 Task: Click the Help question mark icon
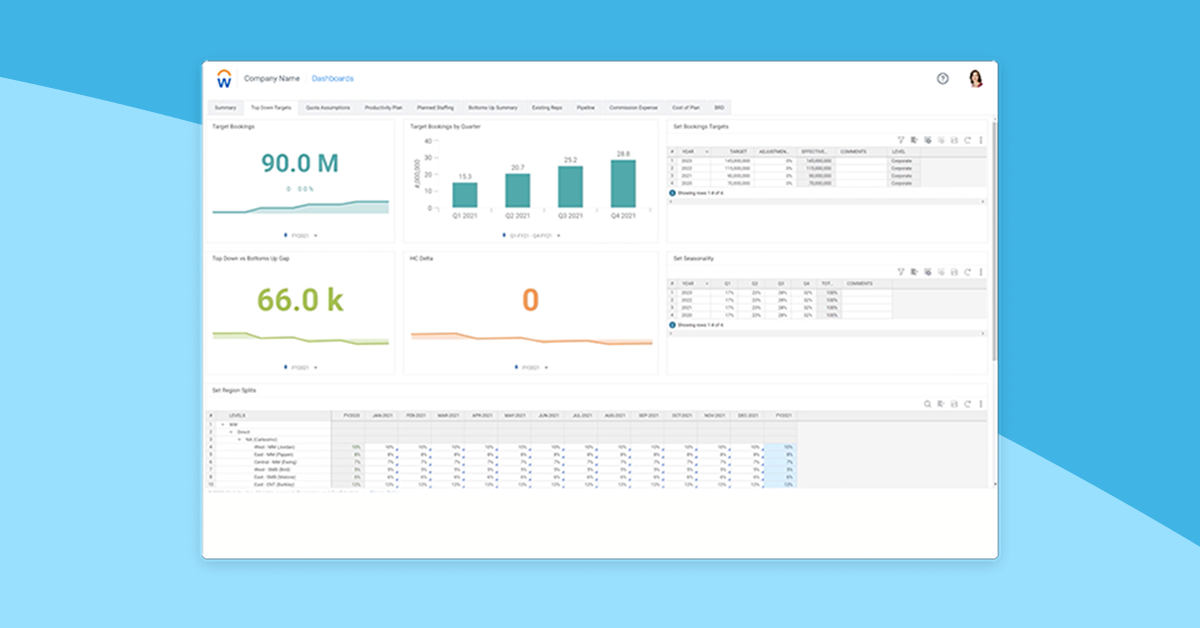[x=941, y=78]
